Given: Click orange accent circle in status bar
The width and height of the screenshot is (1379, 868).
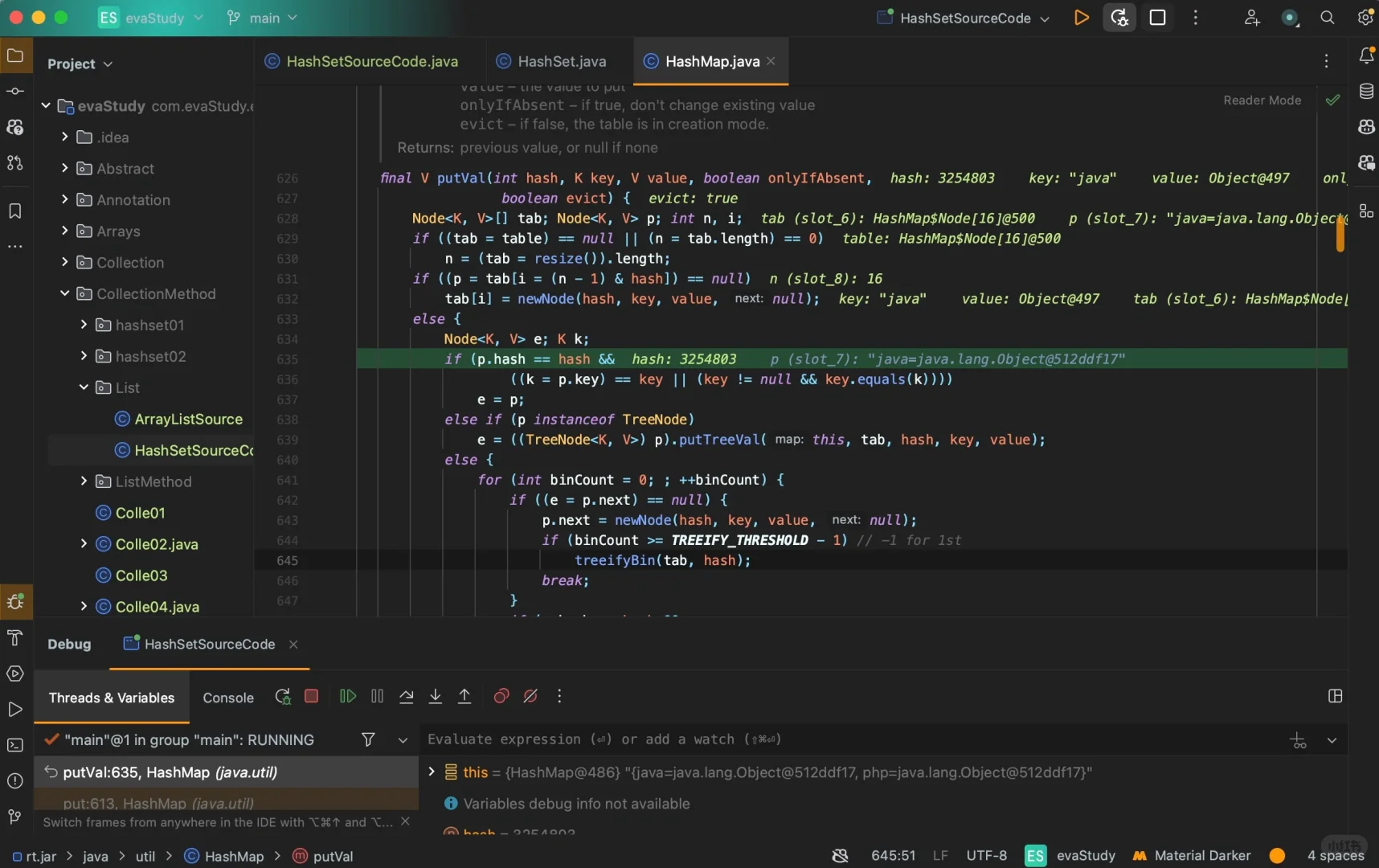Looking at the screenshot, I should (1277, 856).
